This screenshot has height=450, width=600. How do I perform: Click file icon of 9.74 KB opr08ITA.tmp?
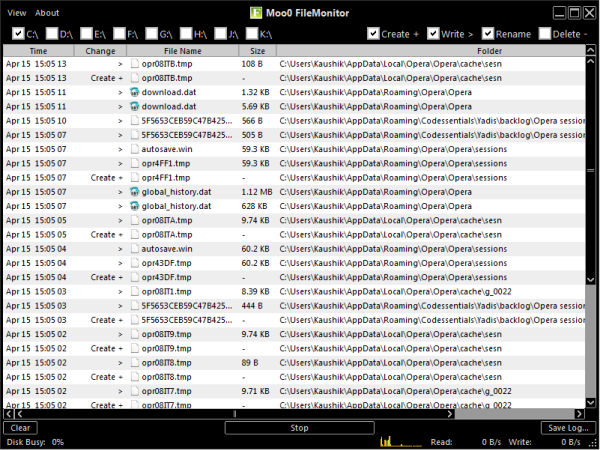tap(134, 220)
